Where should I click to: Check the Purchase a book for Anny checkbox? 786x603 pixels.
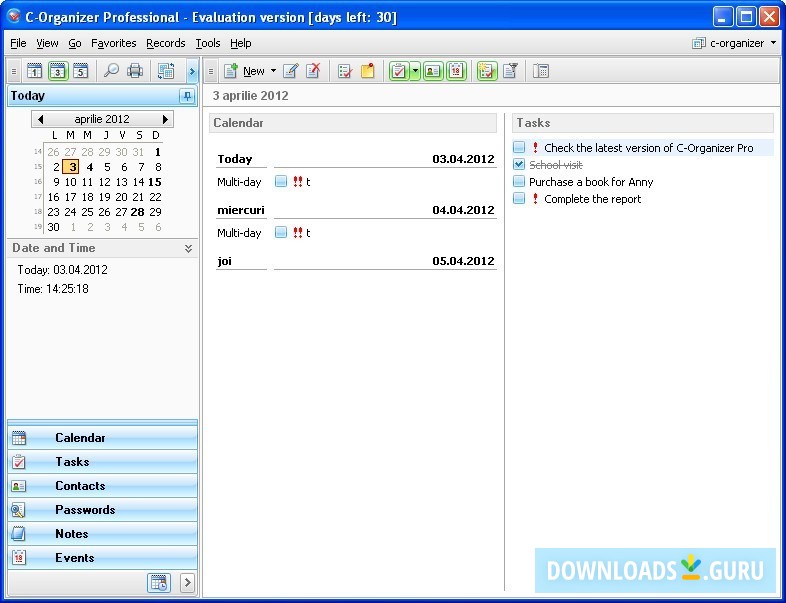(x=519, y=181)
